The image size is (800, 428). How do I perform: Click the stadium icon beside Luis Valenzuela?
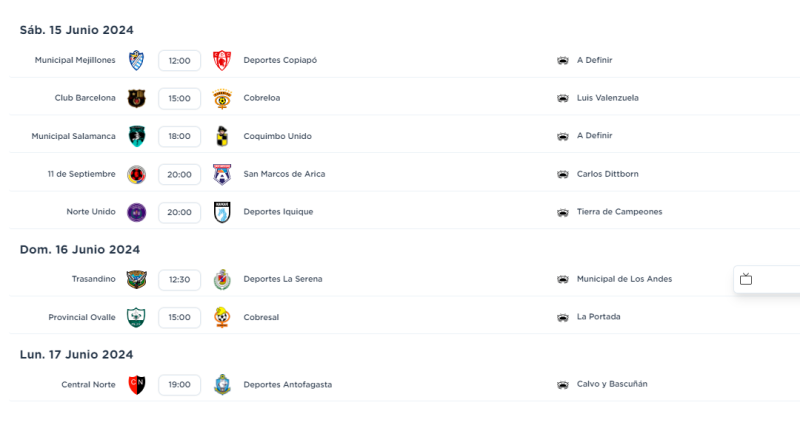click(563, 98)
